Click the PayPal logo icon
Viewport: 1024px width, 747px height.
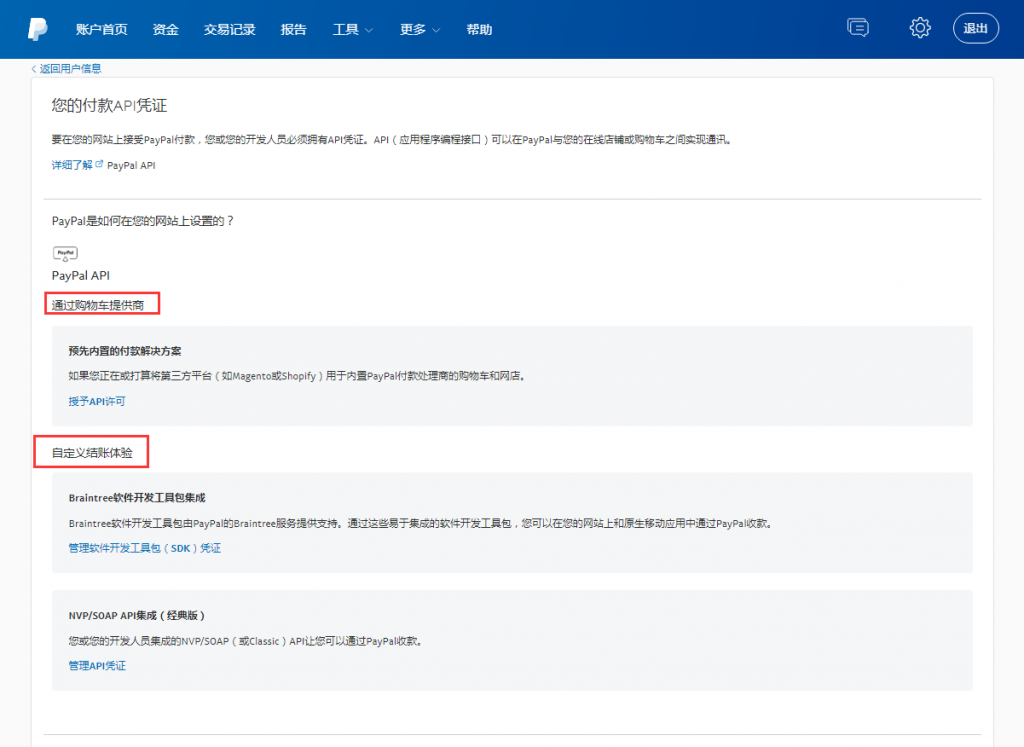(x=38, y=29)
